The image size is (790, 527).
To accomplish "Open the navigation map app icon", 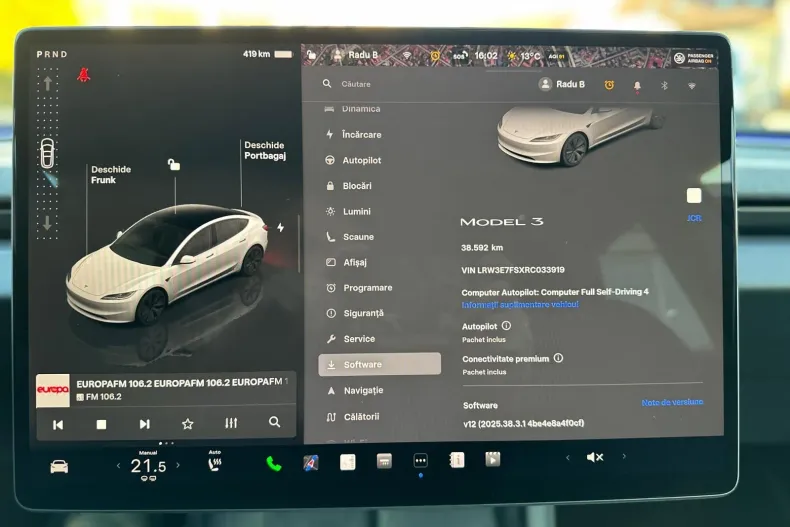I will 311,463.
